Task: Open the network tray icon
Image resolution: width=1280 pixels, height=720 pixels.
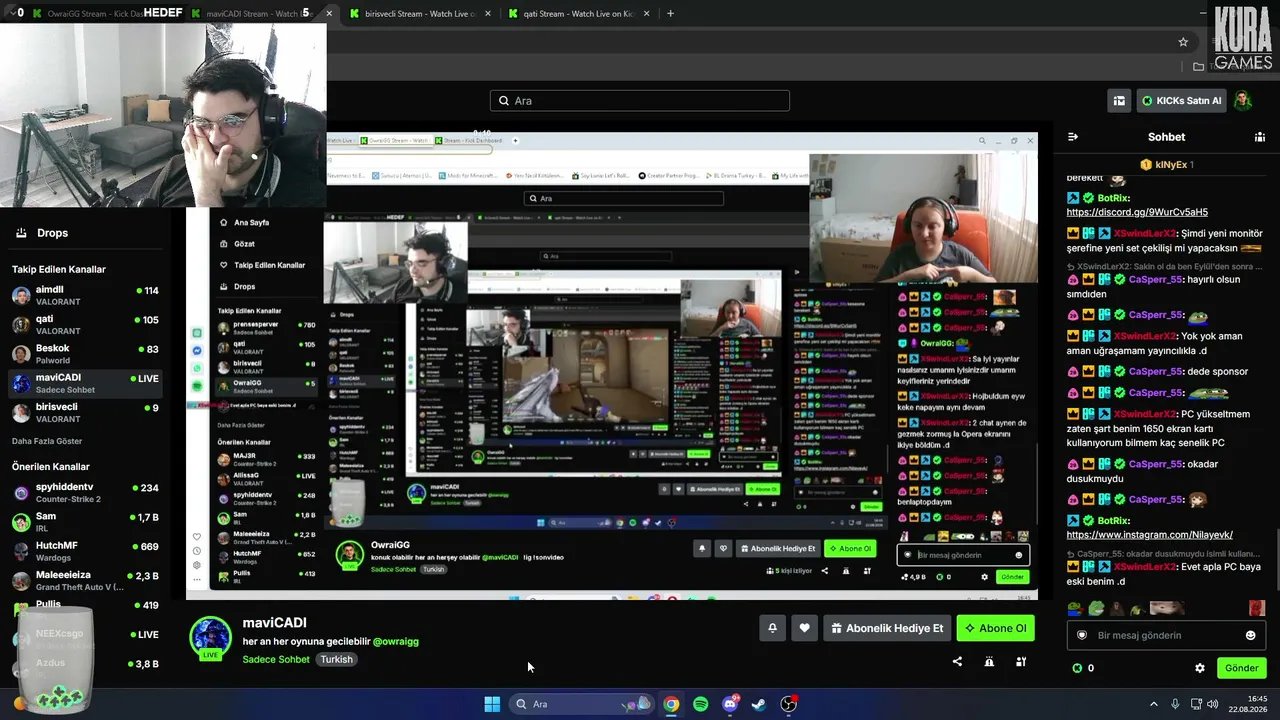Action: 1197,704
